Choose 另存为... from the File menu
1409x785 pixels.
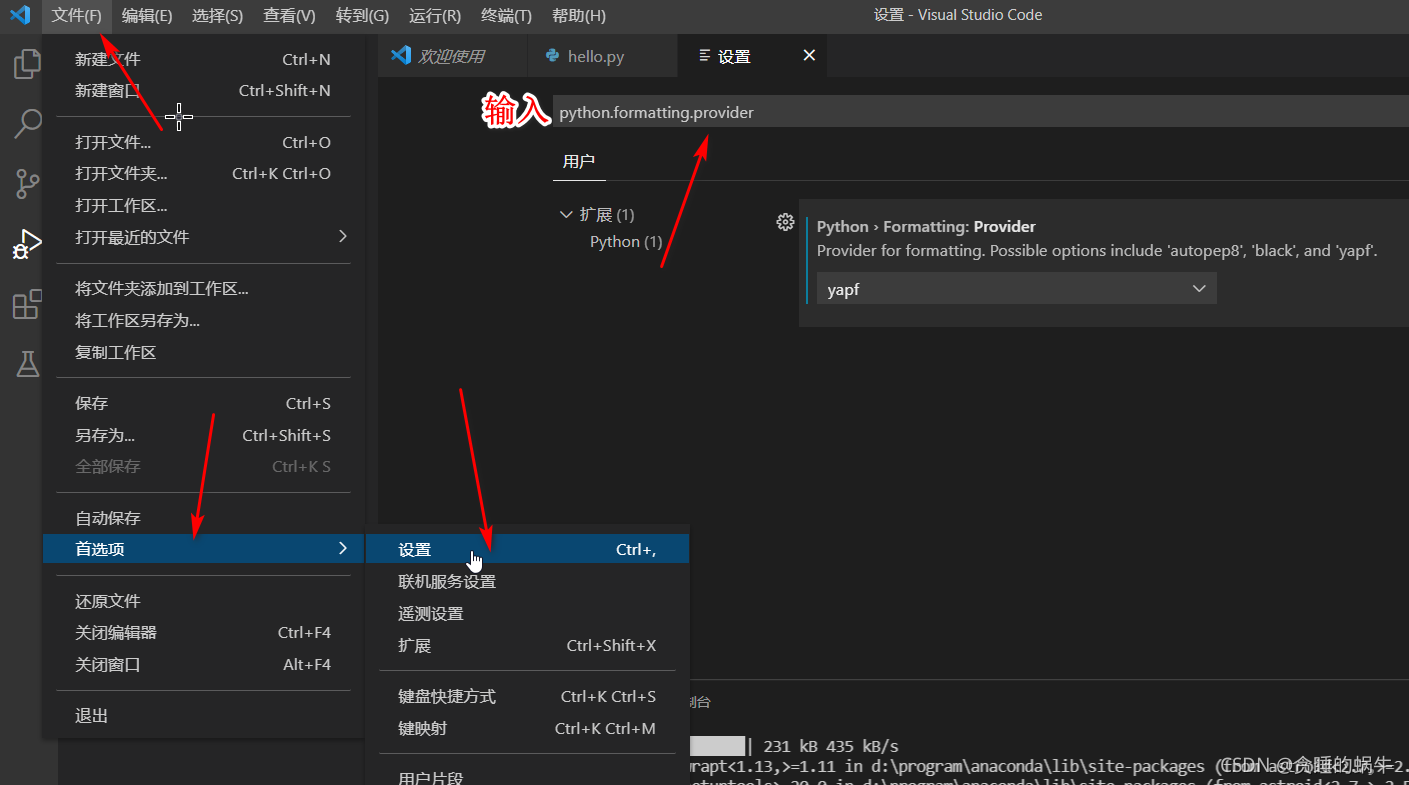(203, 435)
